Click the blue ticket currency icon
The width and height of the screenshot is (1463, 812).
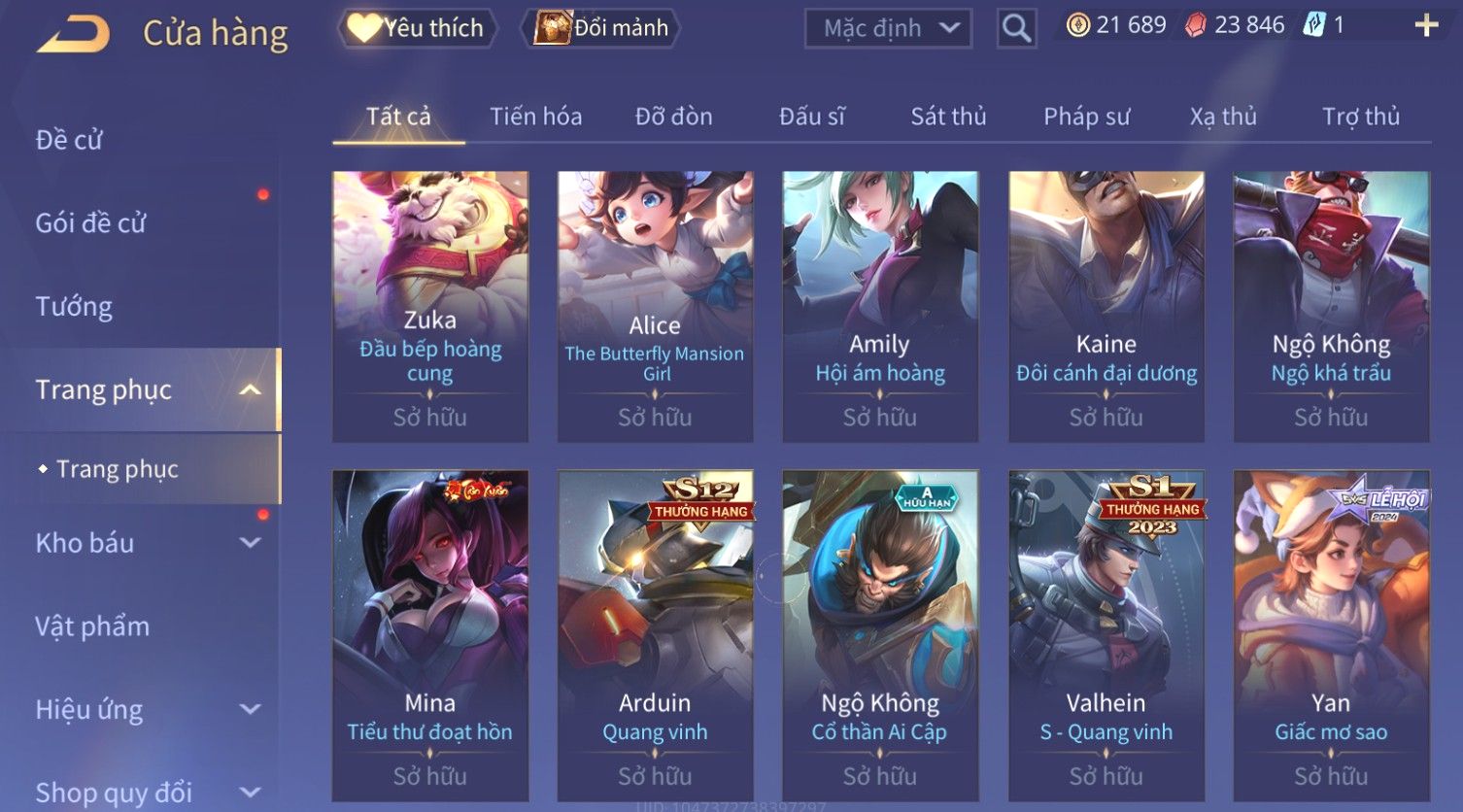(1313, 25)
